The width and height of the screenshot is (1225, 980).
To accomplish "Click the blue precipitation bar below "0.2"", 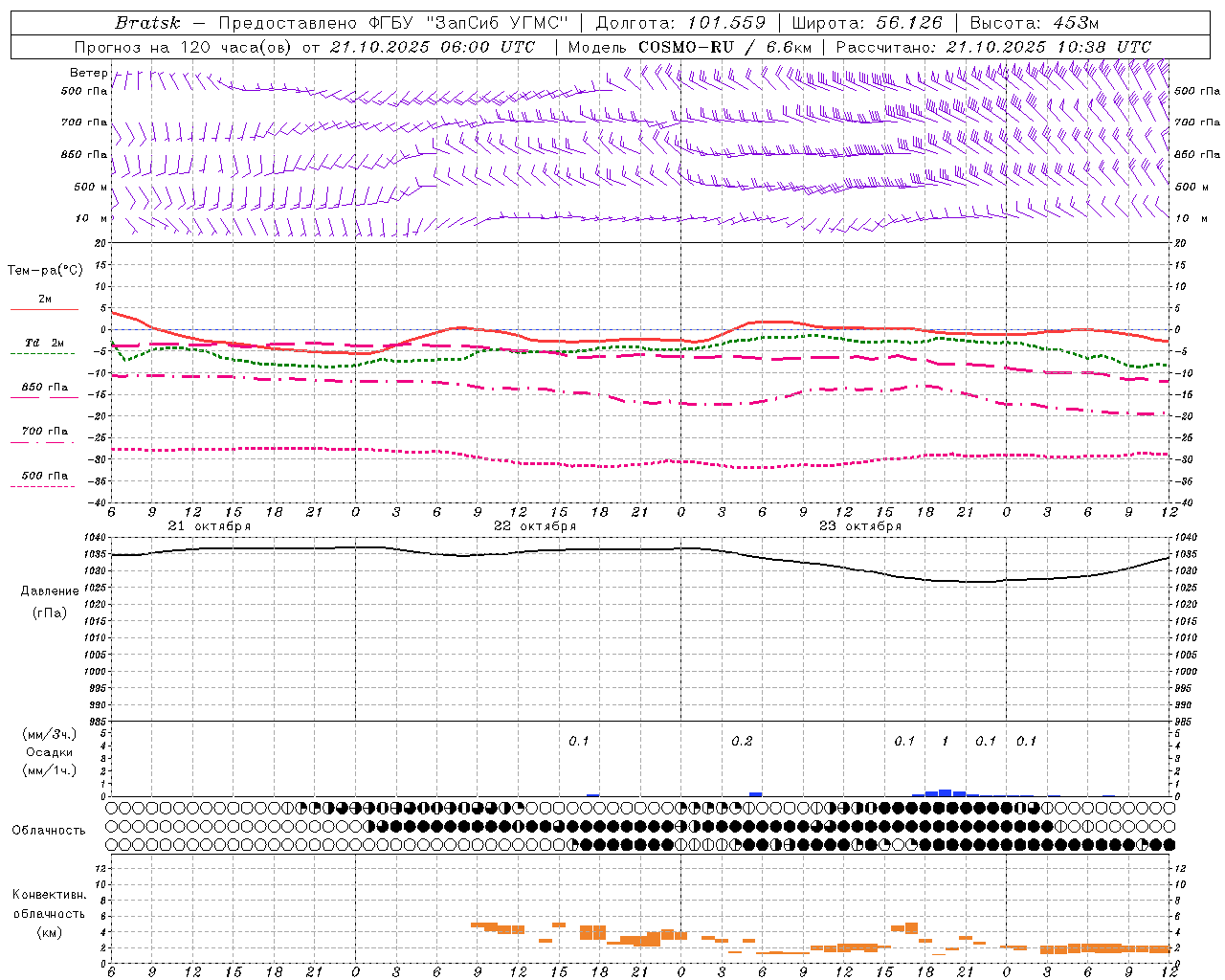I will pyautogui.click(x=755, y=794).
